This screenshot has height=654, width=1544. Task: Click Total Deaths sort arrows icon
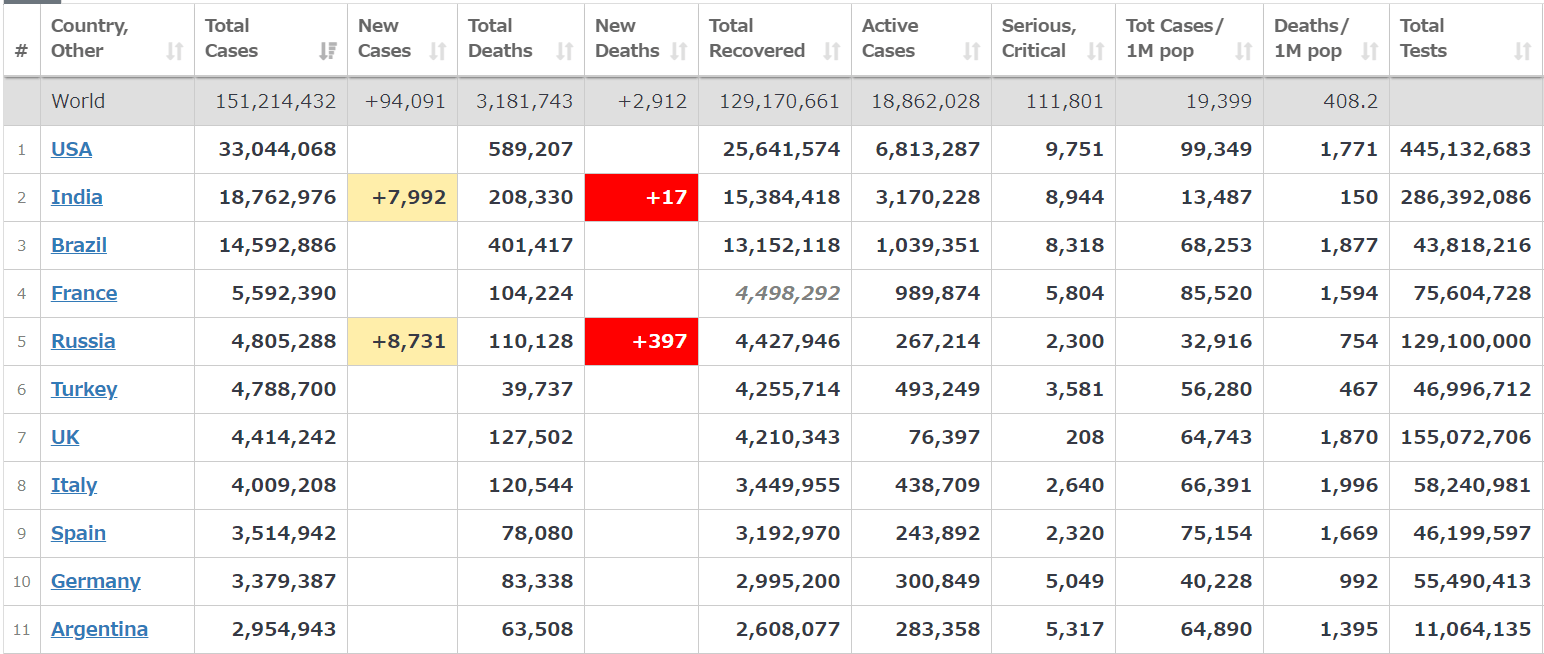[x=565, y=51]
